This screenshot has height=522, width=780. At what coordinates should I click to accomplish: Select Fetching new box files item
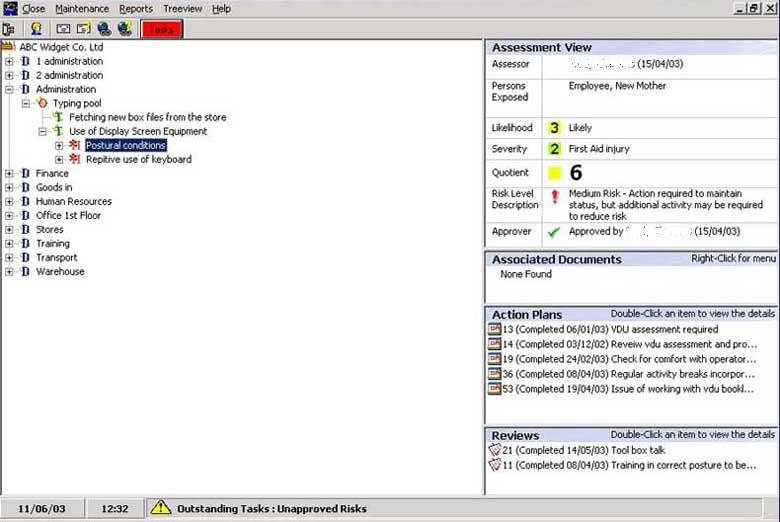(x=148, y=117)
